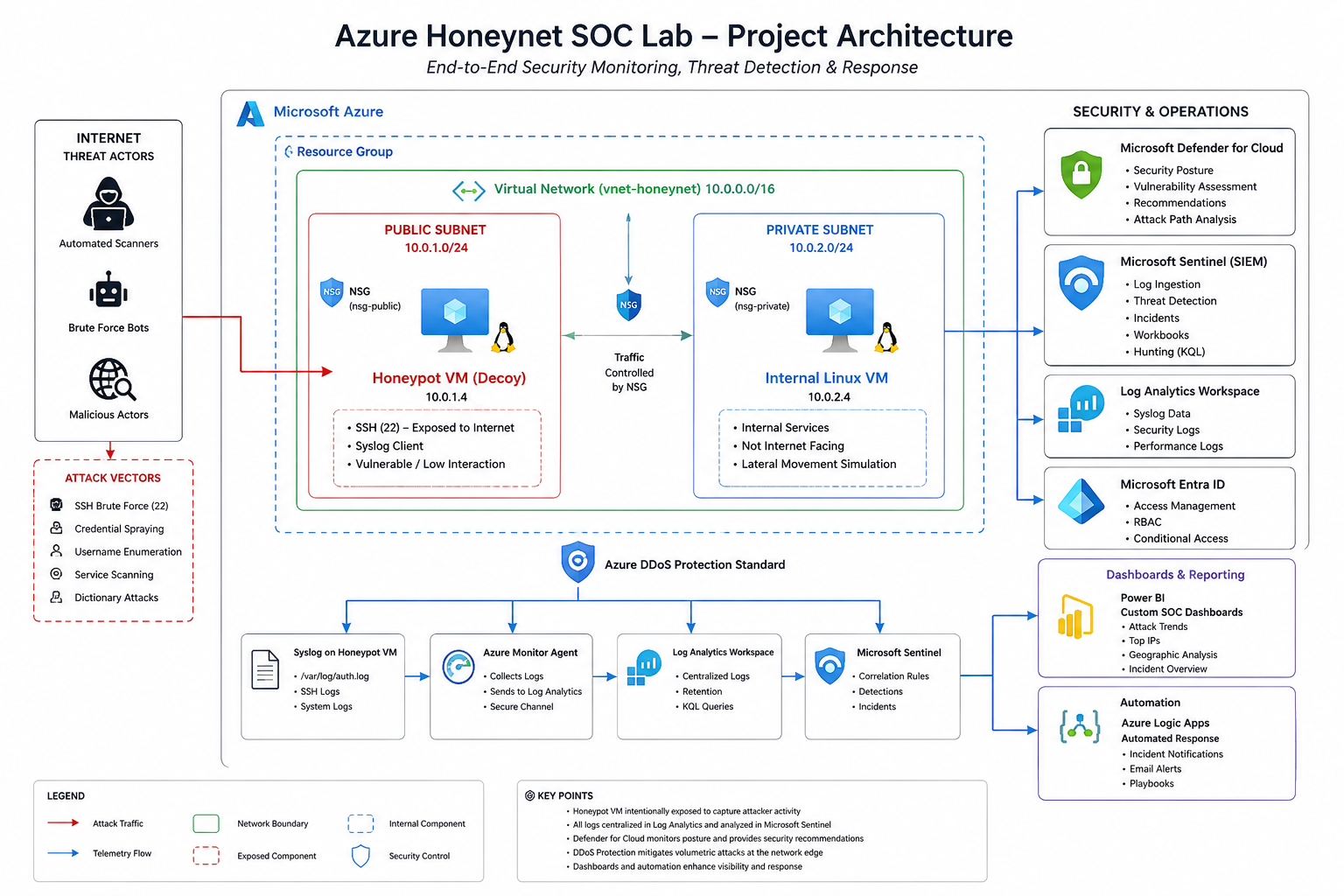Click the Key Points target icon
The height and width of the screenshot is (896, 1344).
click(x=529, y=795)
